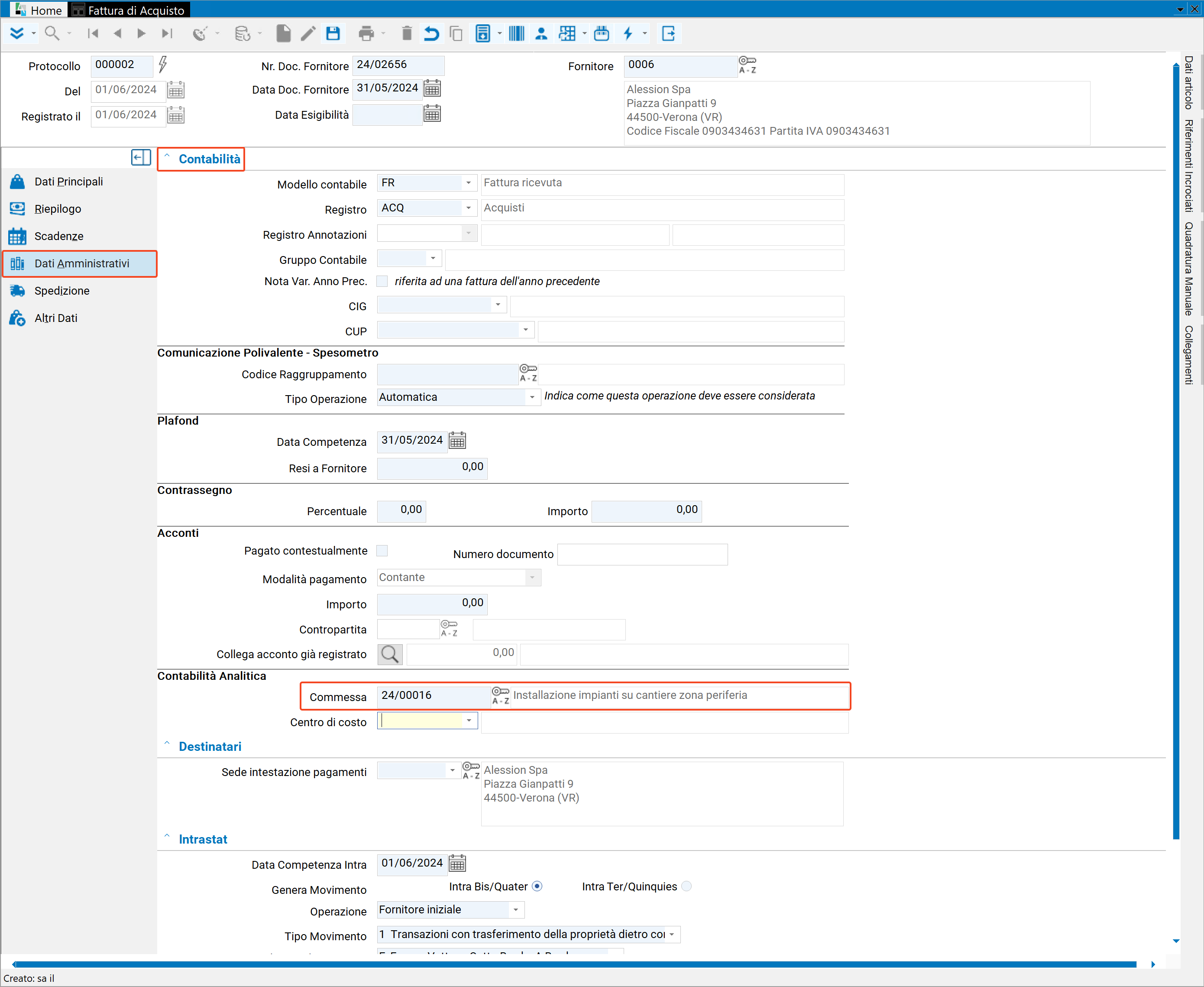Expand Tipo Operazione Automatica dropdown
The width and height of the screenshot is (1204, 987).
[532, 397]
